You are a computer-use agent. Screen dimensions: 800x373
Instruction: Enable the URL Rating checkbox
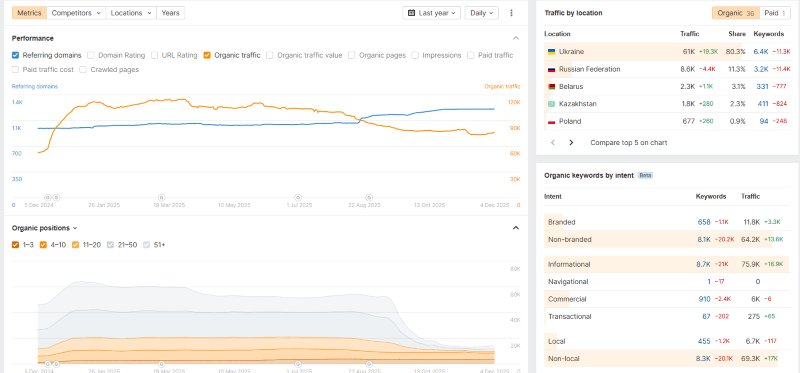154,55
